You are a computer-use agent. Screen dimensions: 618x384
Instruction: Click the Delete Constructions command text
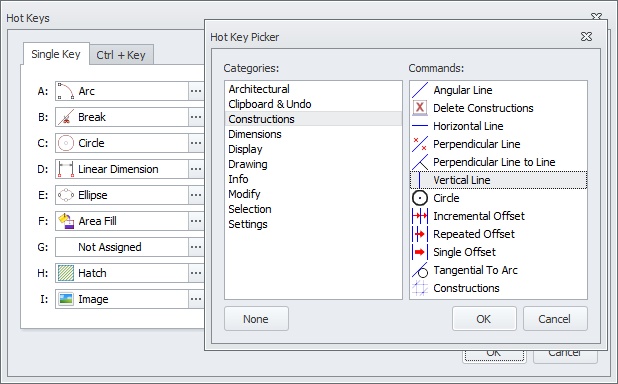(483, 108)
